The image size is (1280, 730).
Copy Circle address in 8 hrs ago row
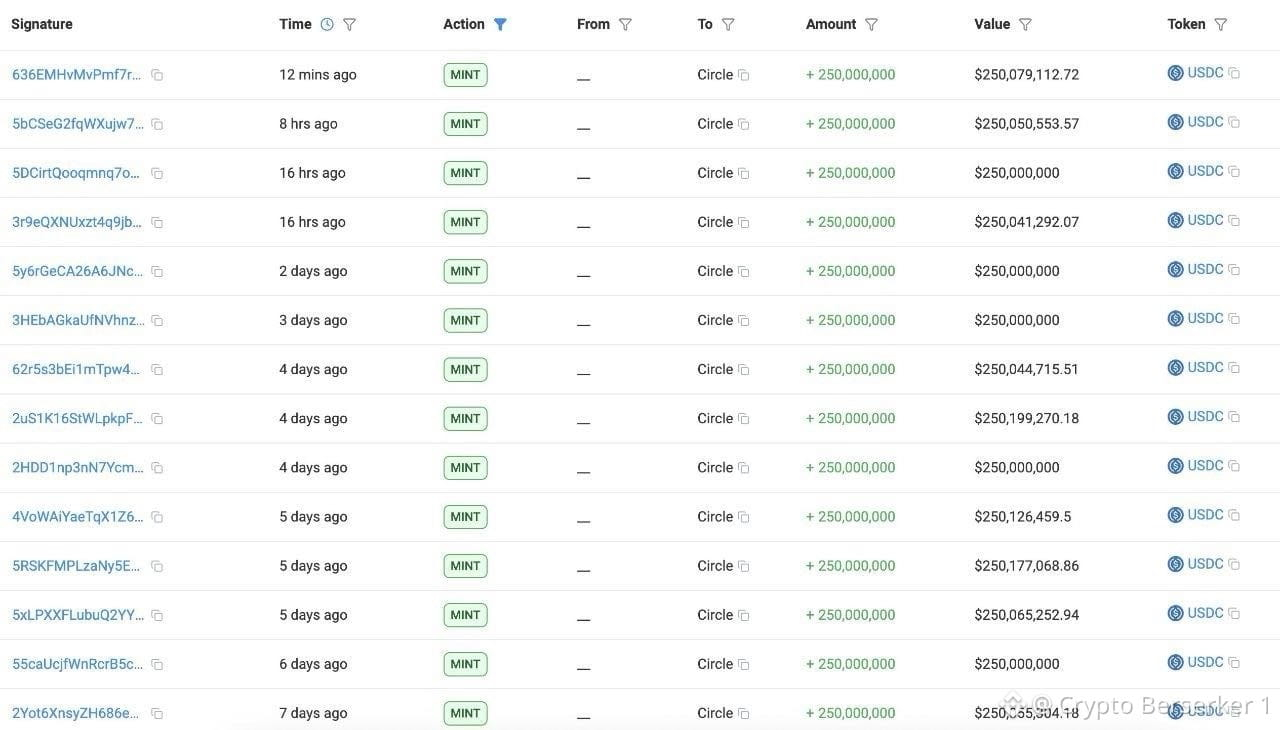tap(743, 124)
